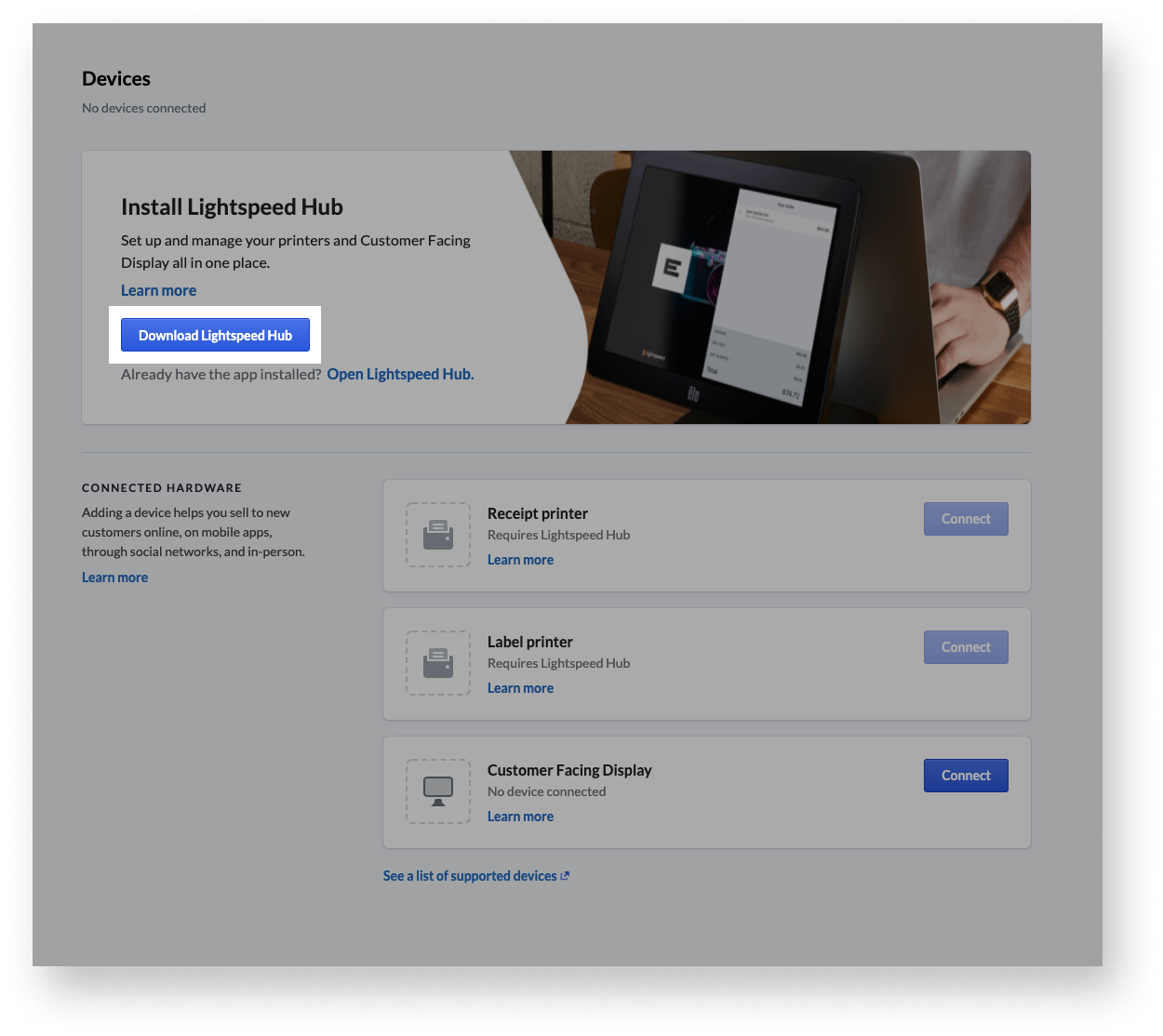The height and width of the screenshot is (1036, 1163).
Task: Click the 'CONNECTED HARDWARE' section label
Action: pos(162,487)
